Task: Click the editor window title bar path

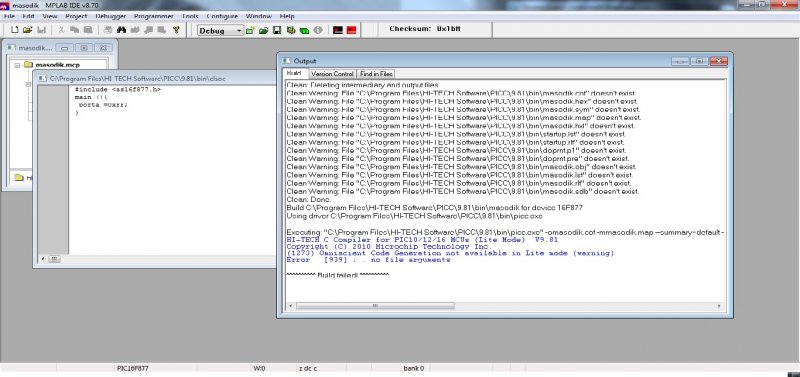Action: coord(138,79)
